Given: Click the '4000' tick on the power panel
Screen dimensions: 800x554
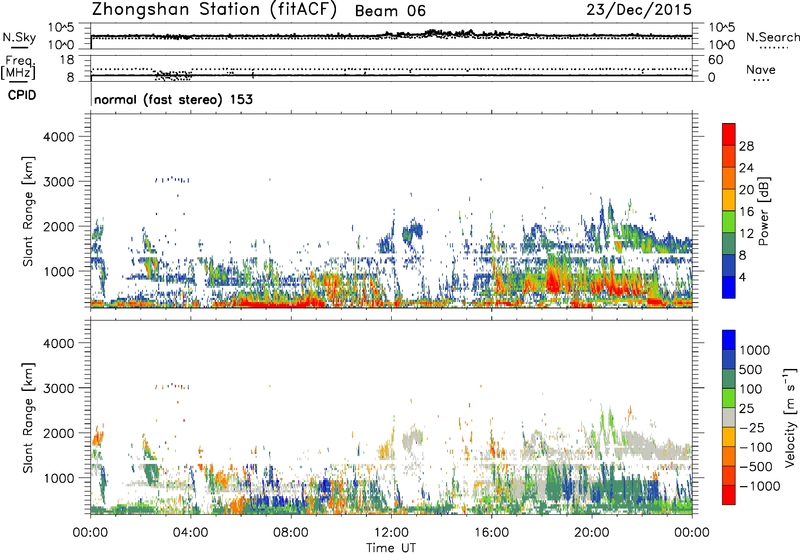Looking at the screenshot, I should point(59,137).
